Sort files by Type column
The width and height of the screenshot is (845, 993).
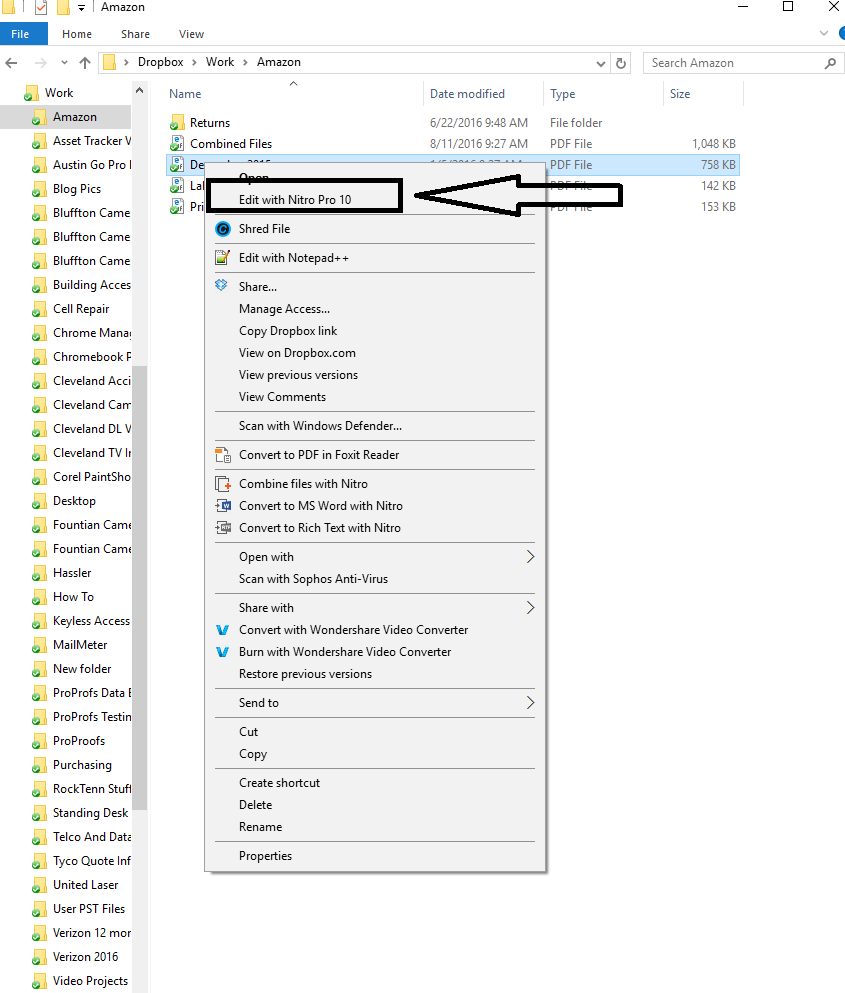click(562, 94)
